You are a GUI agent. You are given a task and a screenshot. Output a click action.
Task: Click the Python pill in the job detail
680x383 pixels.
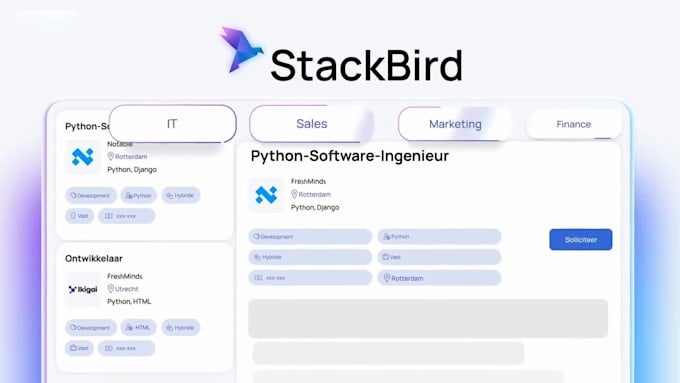[x=439, y=236]
